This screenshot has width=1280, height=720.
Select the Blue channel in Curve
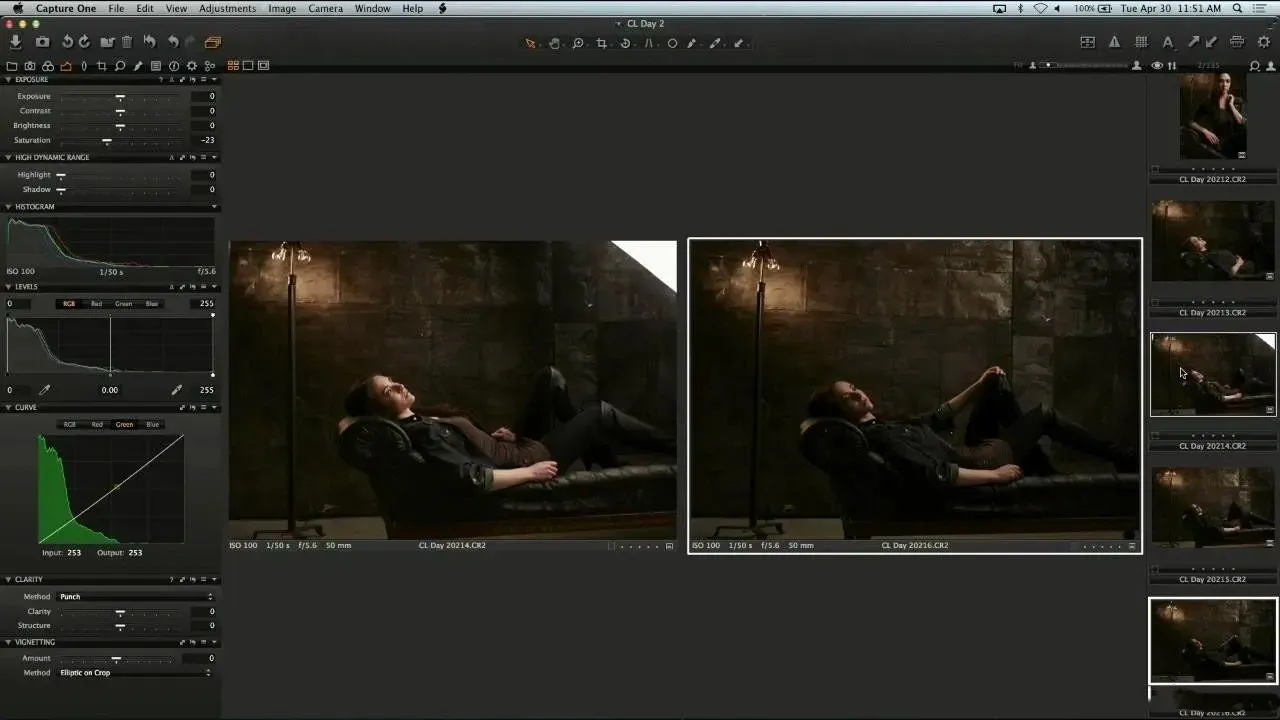click(x=152, y=425)
